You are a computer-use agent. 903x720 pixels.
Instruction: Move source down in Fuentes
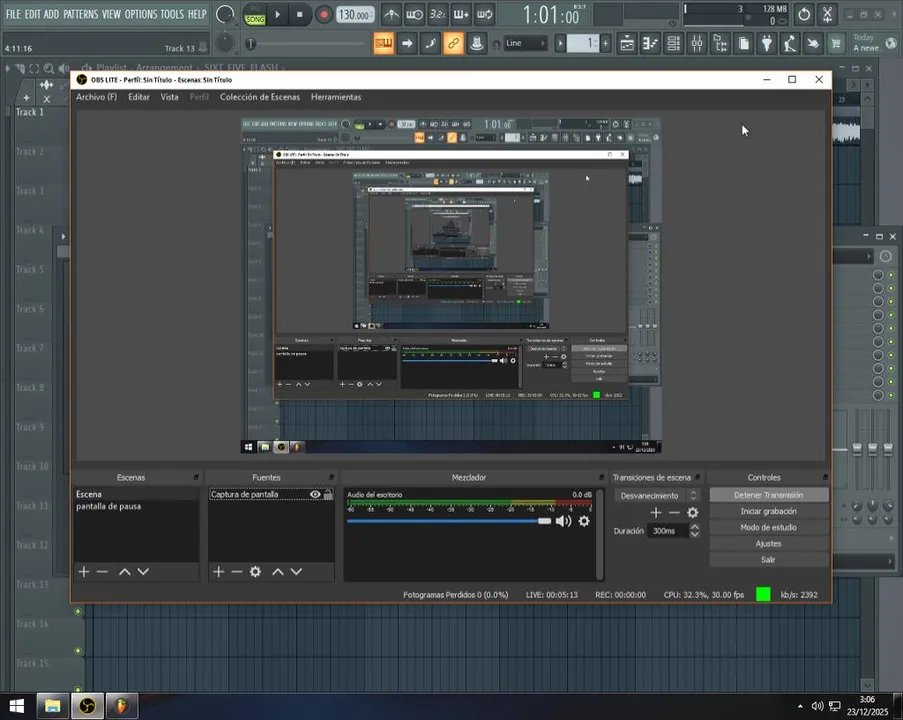tap(296, 571)
